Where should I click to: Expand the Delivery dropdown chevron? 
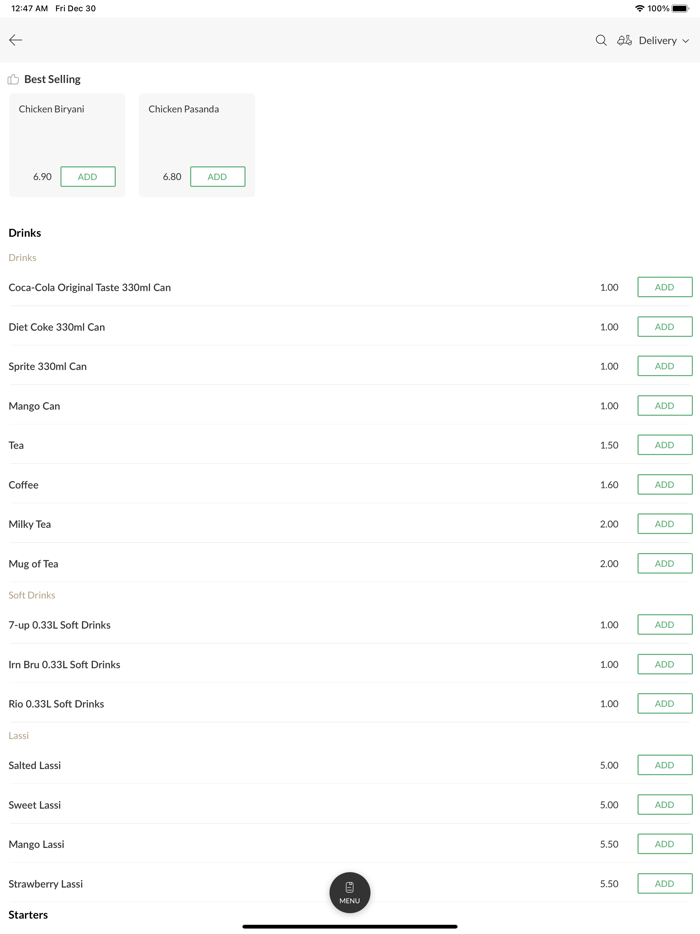686,41
